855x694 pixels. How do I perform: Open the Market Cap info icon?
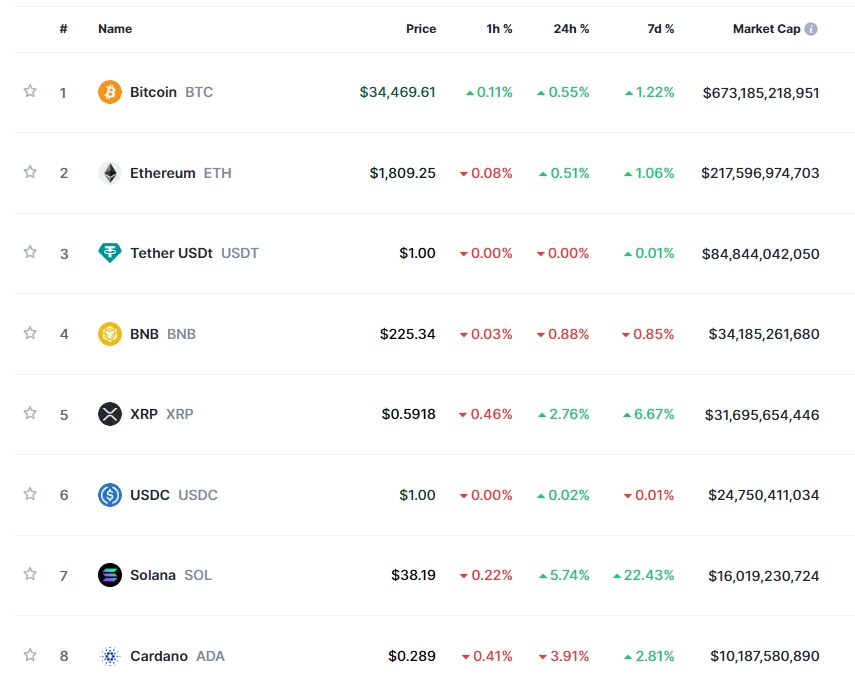pyautogui.click(x=811, y=29)
